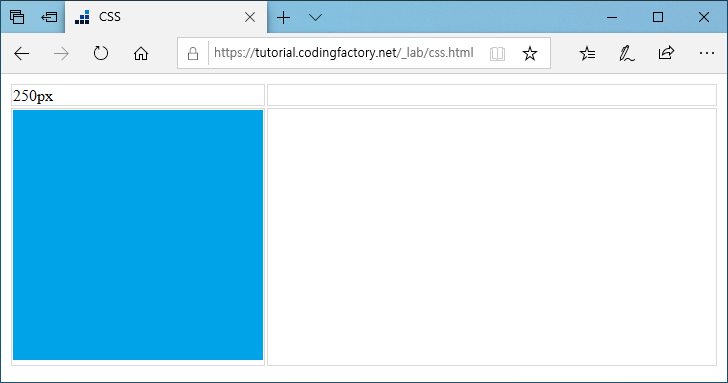The height and width of the screenshot is (383, 728).
Task: Click the forward navigation arrow
Action: pos(61,53)
